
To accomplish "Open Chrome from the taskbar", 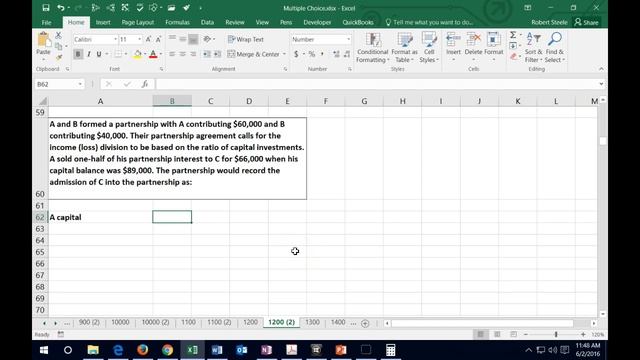I will (x=167, y=350).
